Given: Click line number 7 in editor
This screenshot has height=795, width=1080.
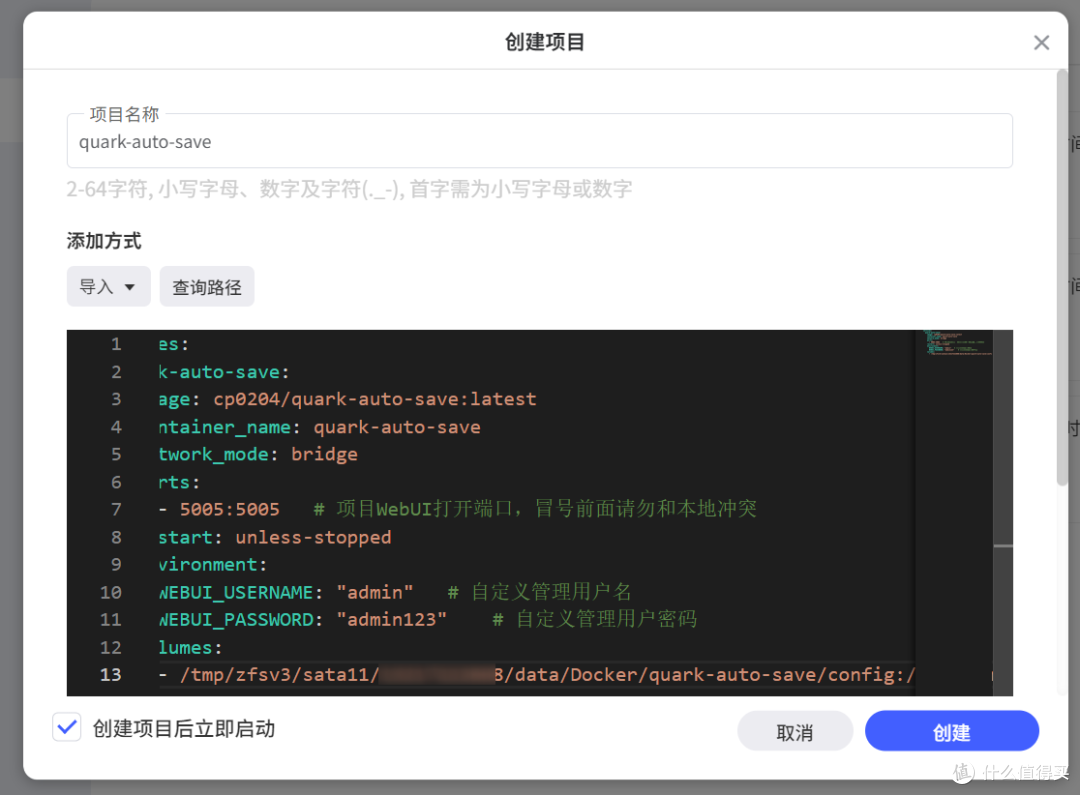Looking at the screenshot, I should click(116, 510).
